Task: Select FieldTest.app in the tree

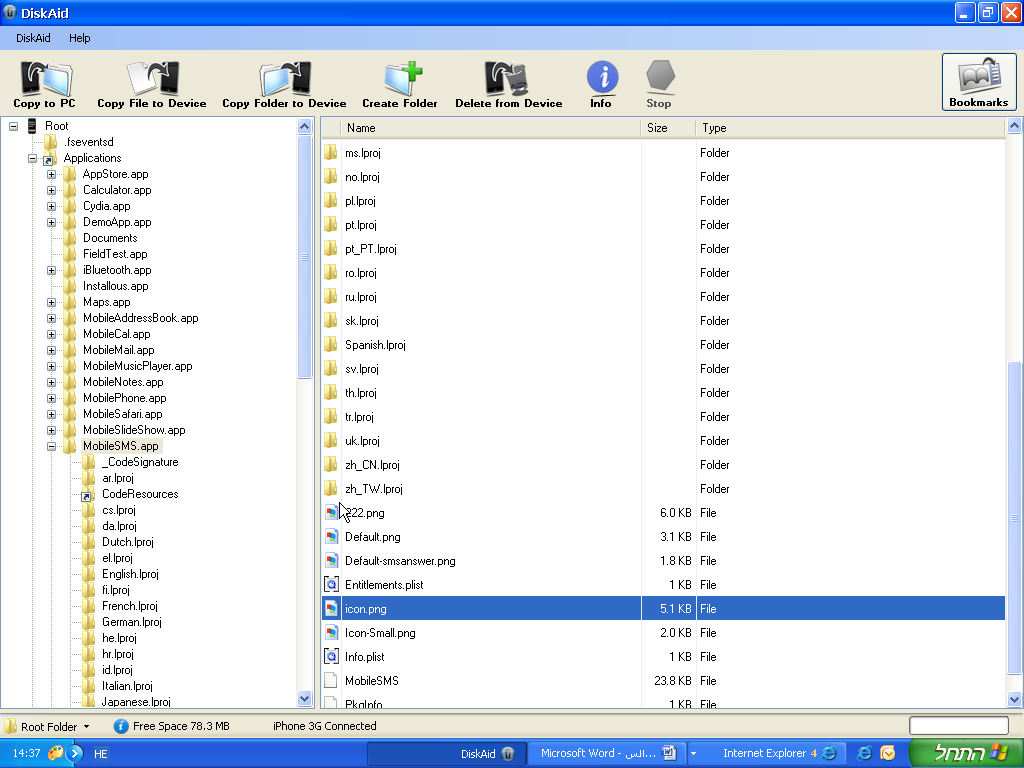Action: point(115,254)
